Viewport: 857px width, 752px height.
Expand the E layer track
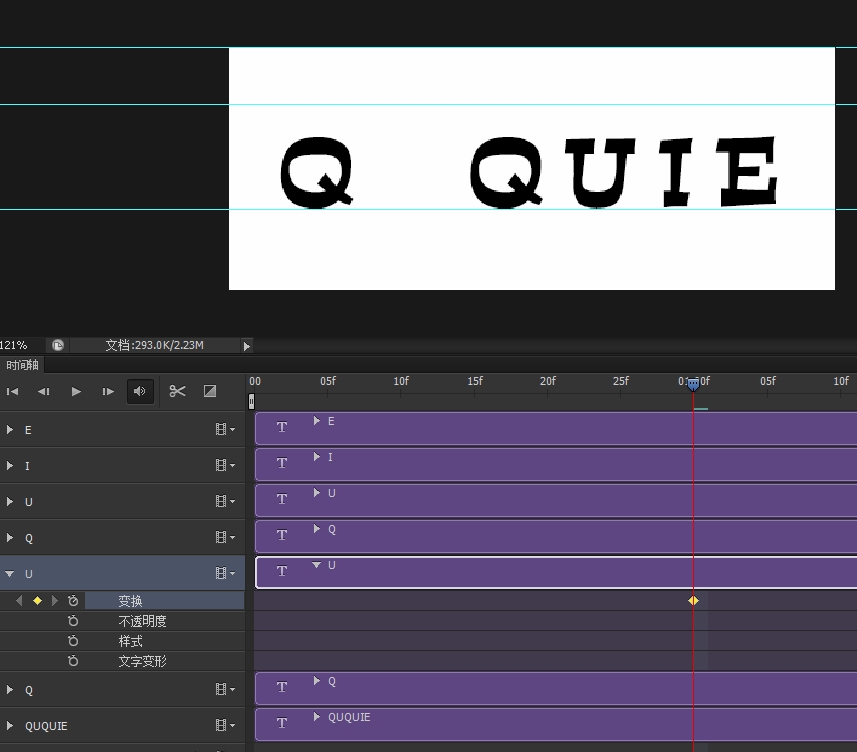tap(10, 430)
